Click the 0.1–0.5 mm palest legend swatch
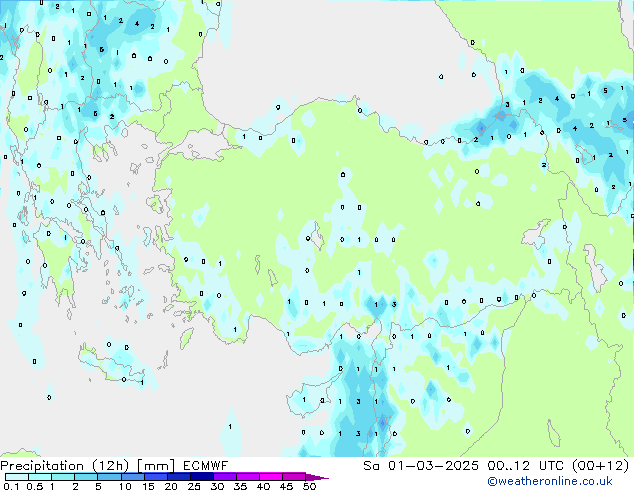This screenshot has width=634, height=490. (17, 477)
